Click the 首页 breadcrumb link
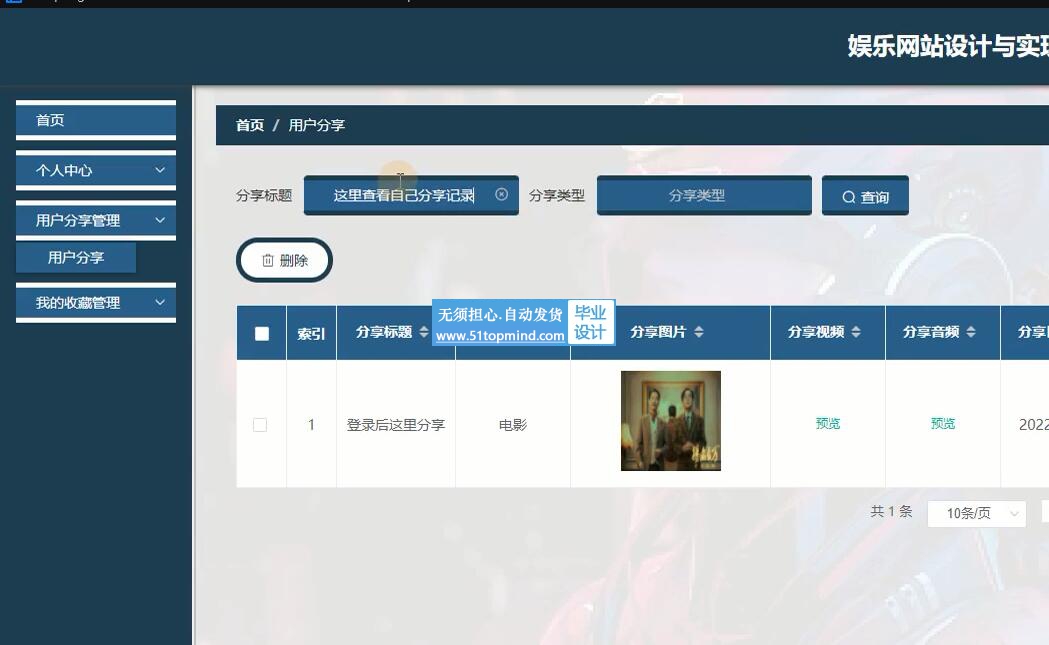The width and height of the screenshot is (1049, 645). 250,125
